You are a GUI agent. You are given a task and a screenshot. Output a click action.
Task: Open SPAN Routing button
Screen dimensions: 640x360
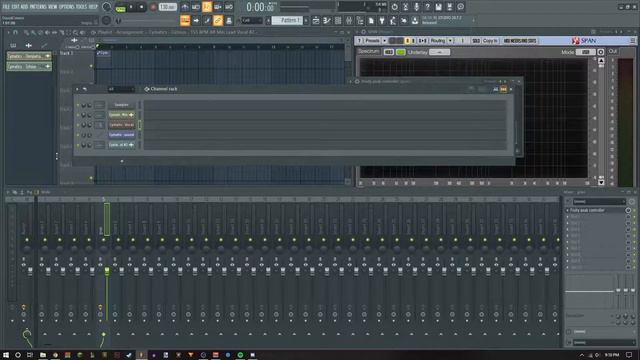point(438,41)
